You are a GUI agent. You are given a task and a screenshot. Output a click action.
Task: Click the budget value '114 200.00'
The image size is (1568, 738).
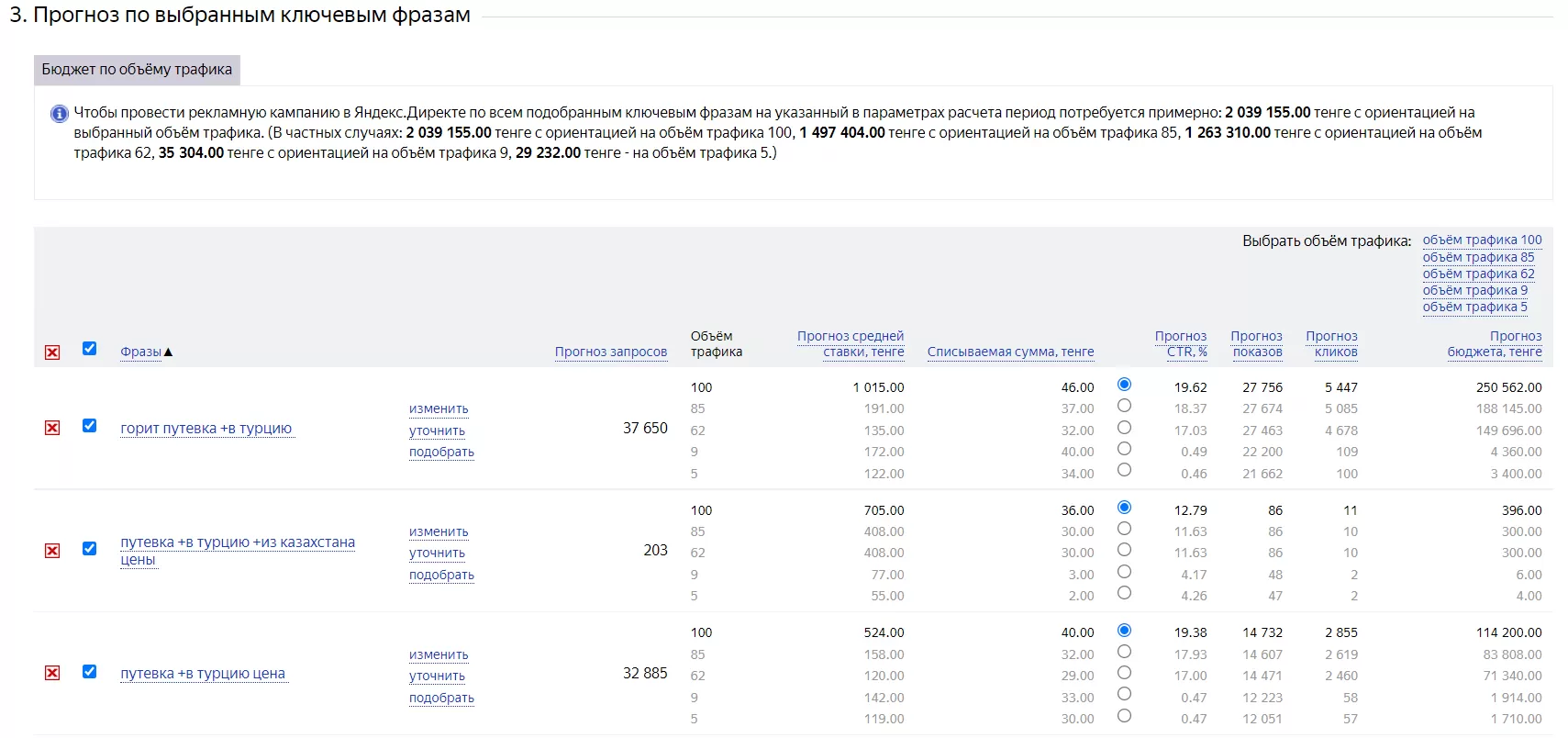click(1508, 632)
